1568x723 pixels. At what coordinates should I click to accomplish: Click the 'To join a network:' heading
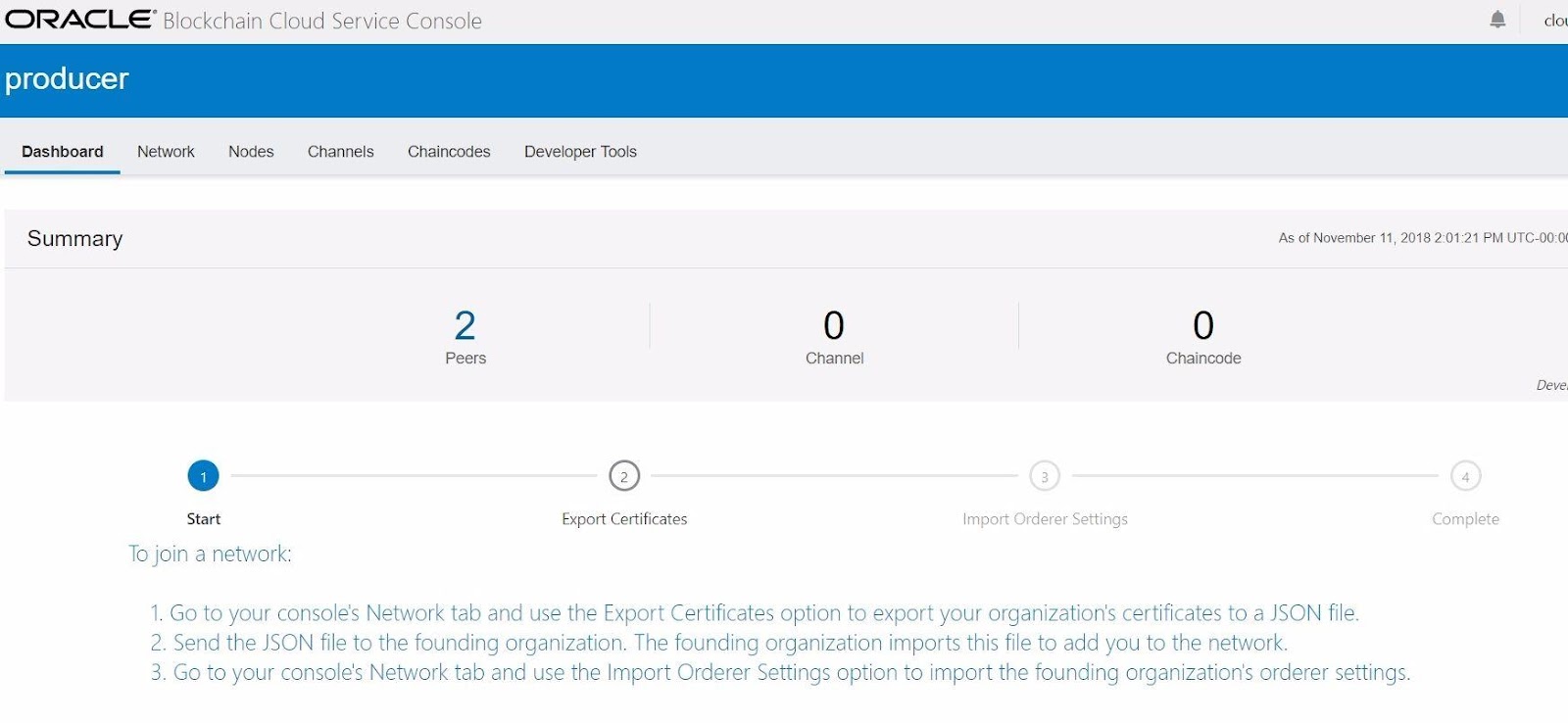click(210, 554)
